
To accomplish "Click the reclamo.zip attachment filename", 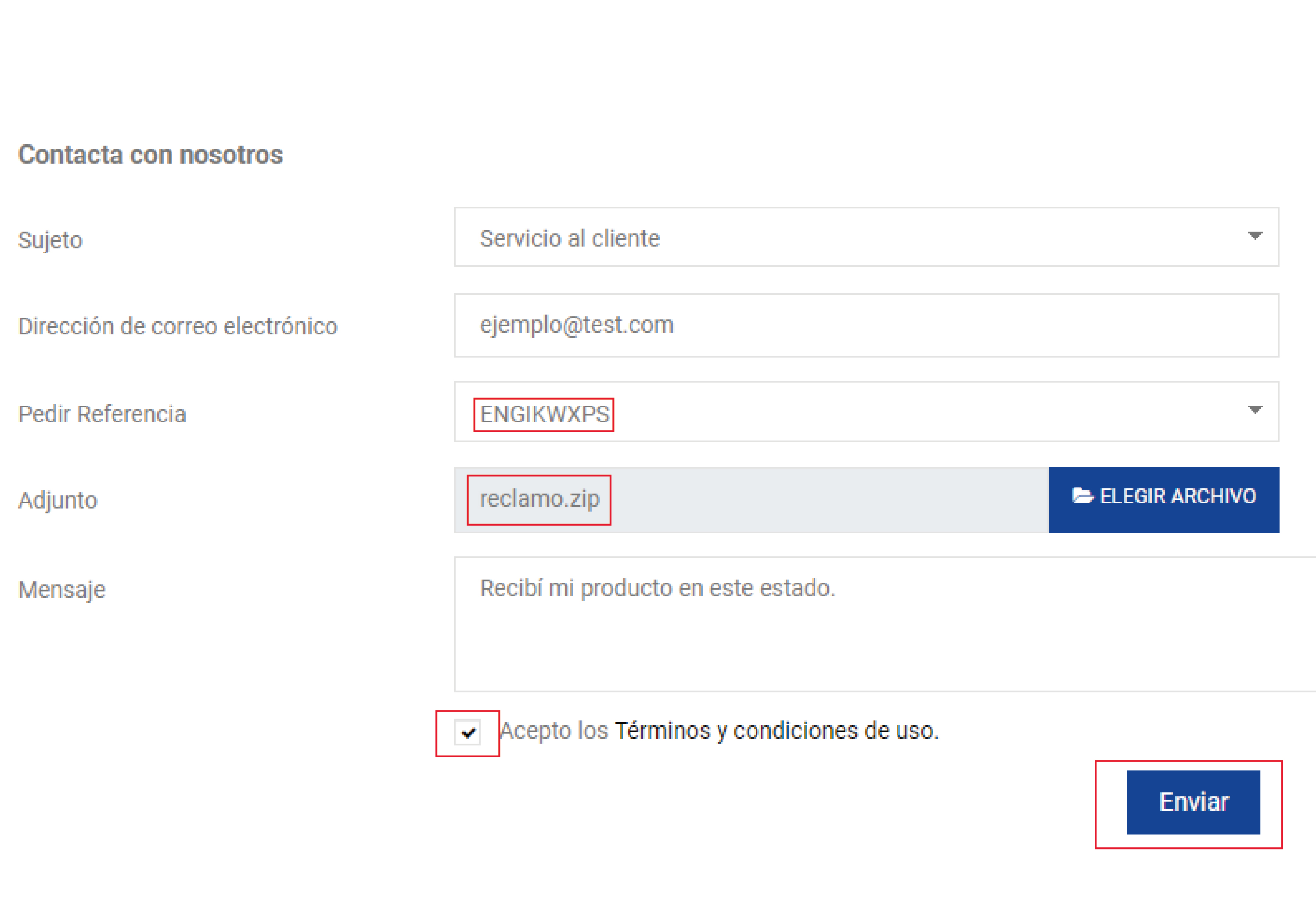I will [539, 499].
